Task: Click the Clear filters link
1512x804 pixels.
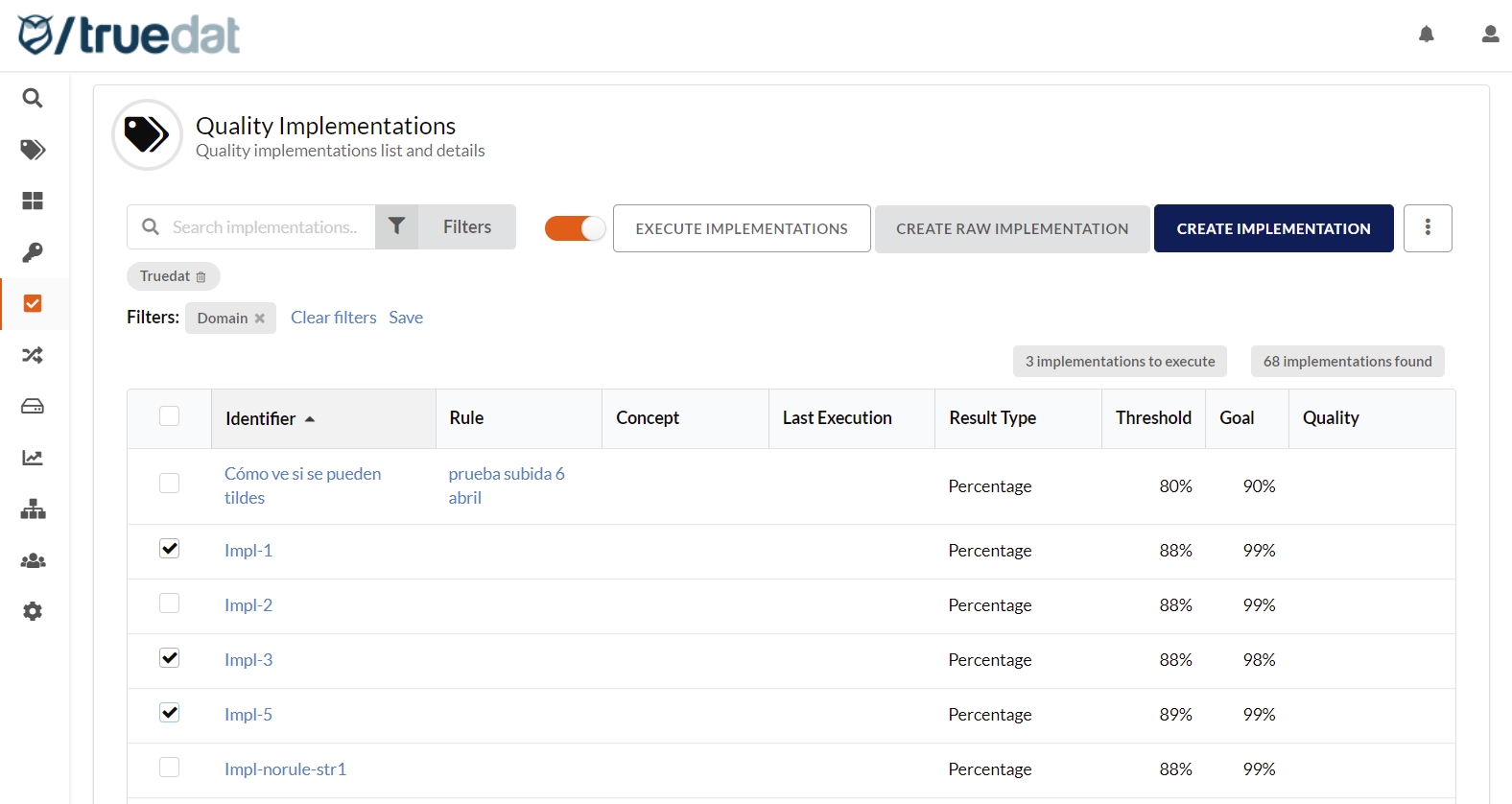Action: [333, 318]
